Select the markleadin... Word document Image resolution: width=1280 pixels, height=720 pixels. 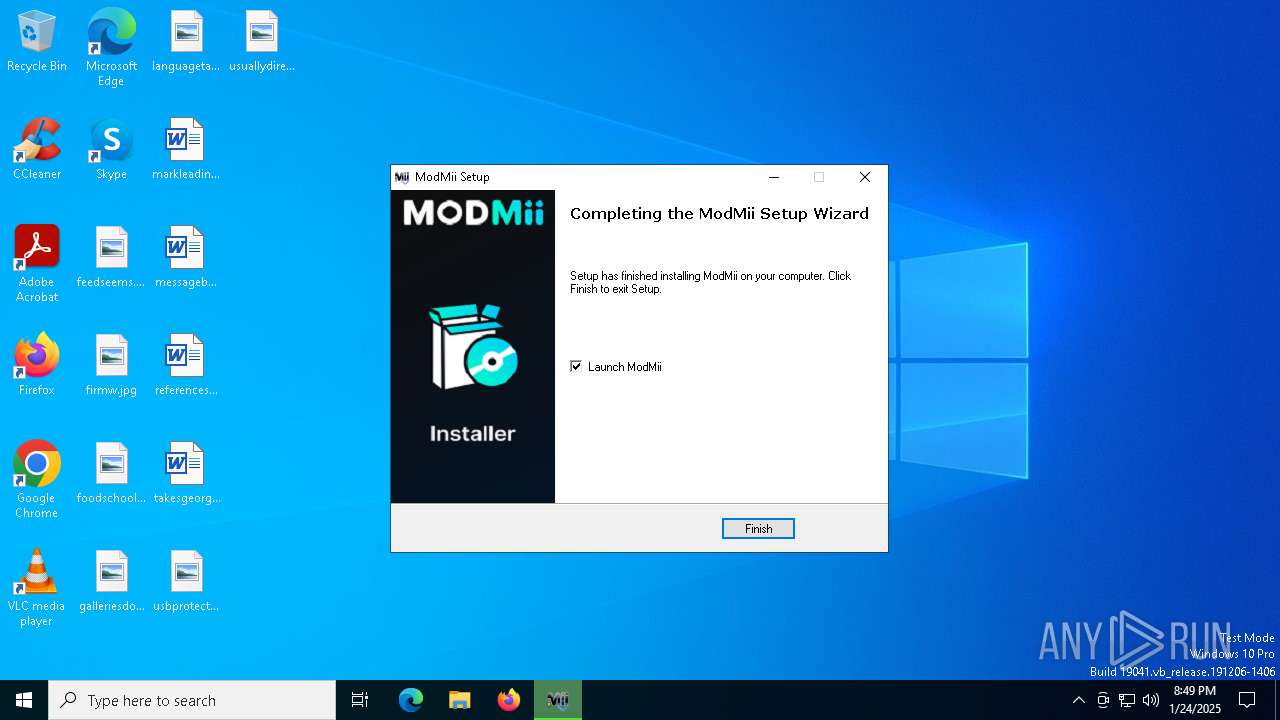186,150
